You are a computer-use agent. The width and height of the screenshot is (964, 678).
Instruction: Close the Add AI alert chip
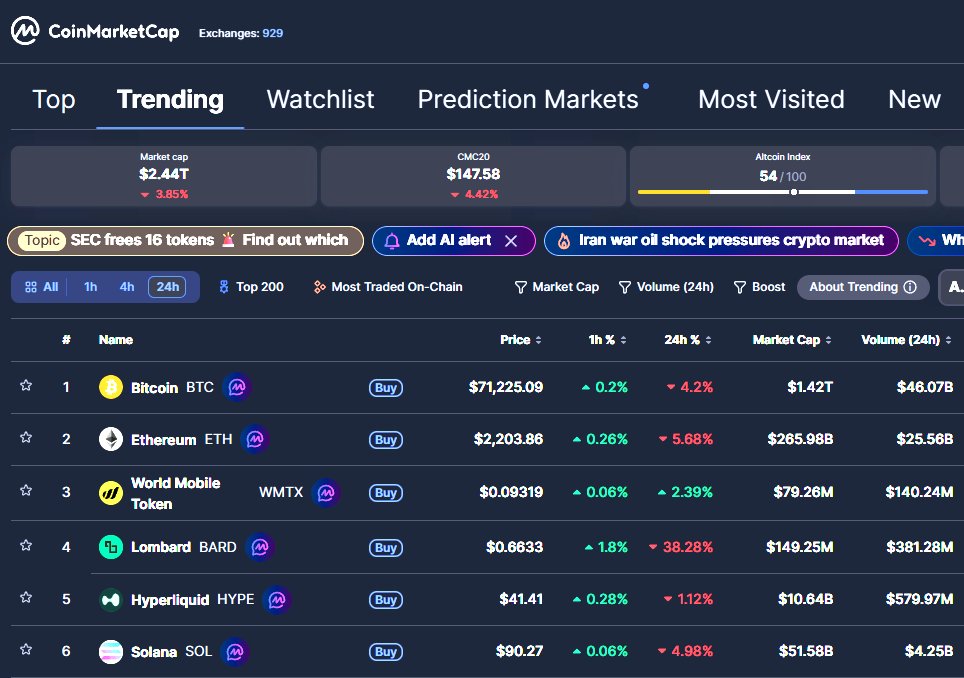coord(511,241)
